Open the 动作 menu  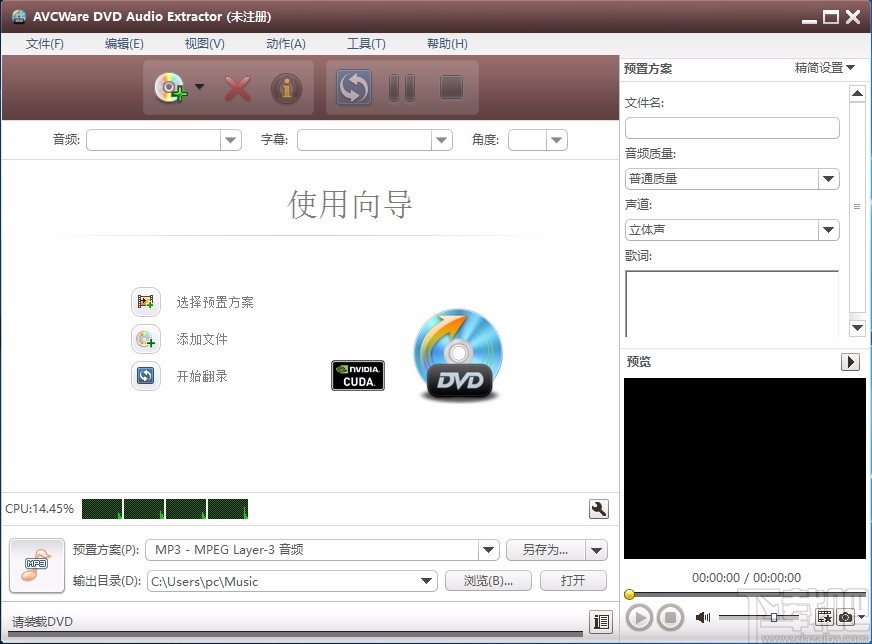coord(286,43)
